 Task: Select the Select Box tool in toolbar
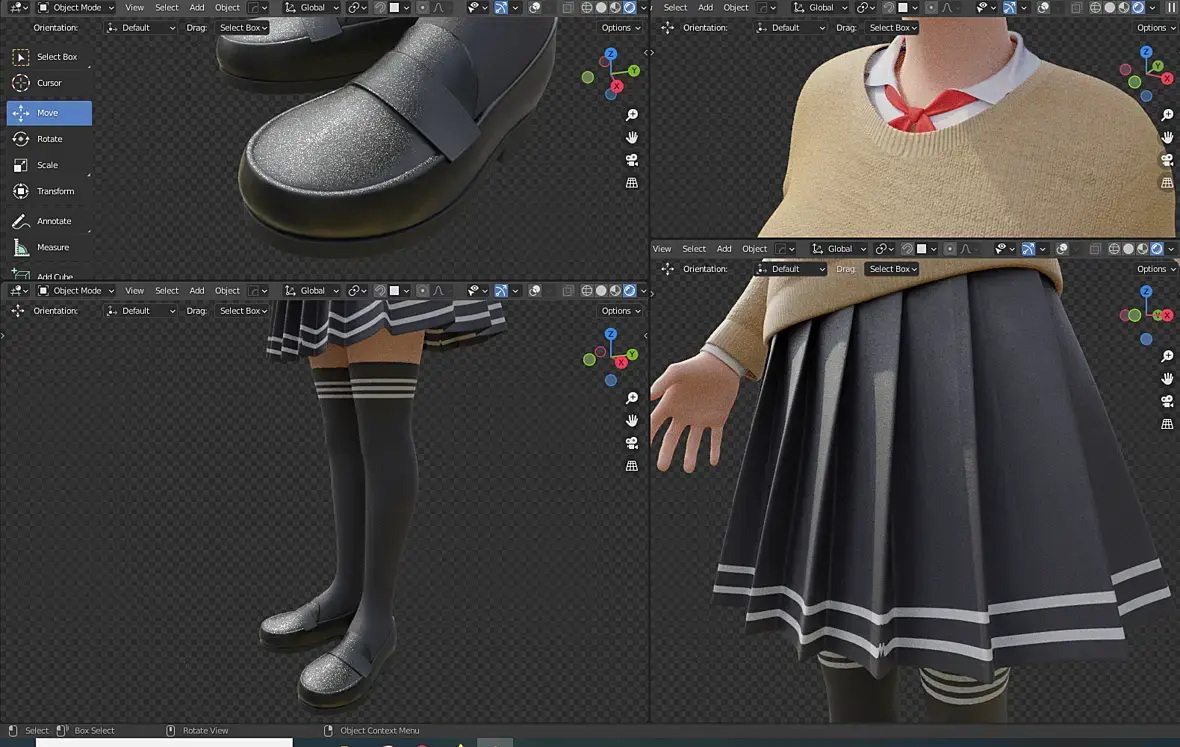[49, 57]
